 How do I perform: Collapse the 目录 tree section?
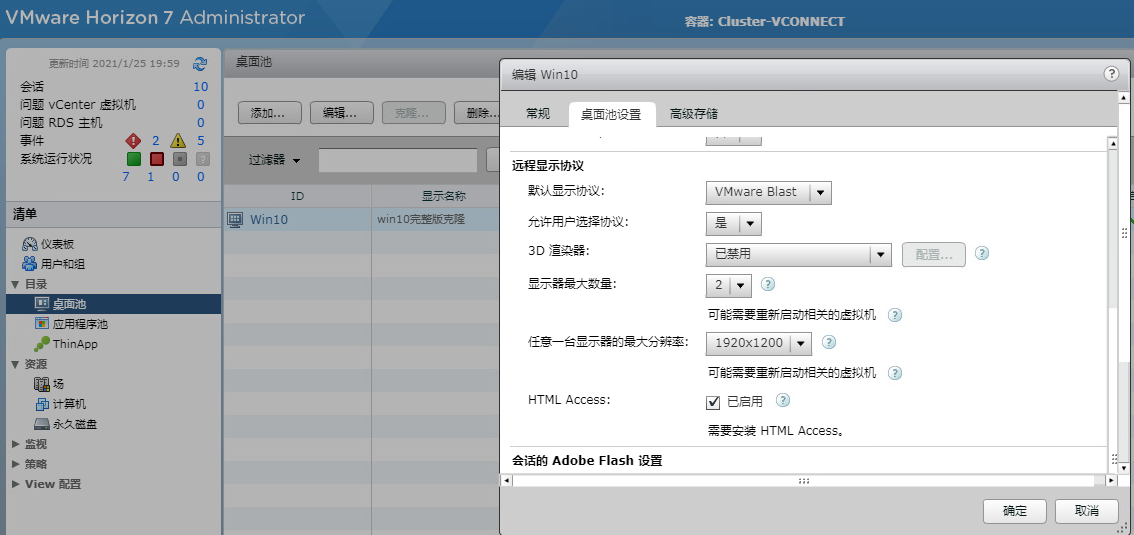[16, 284]
